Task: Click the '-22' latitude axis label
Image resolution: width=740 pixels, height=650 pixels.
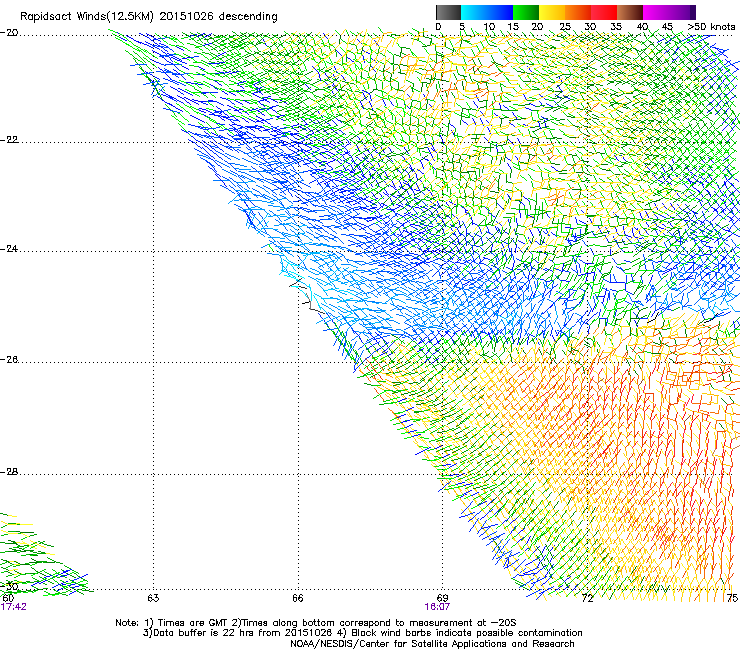Action: point(9,140)
